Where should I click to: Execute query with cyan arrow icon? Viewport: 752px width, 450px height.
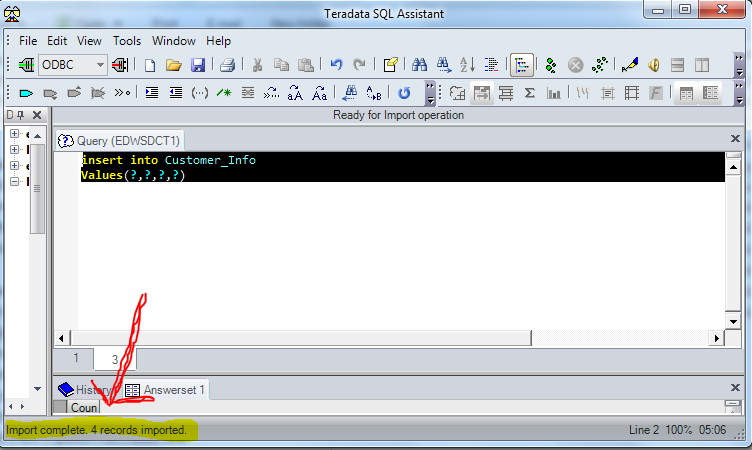coord(26,93)
